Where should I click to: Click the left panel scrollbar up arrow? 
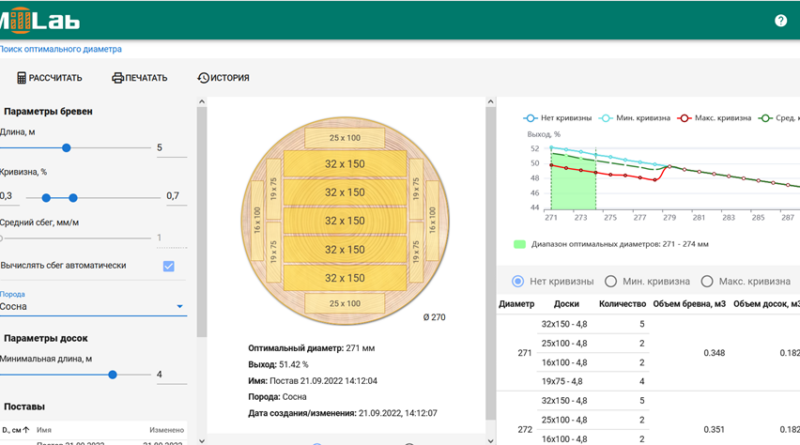(202, 102)
